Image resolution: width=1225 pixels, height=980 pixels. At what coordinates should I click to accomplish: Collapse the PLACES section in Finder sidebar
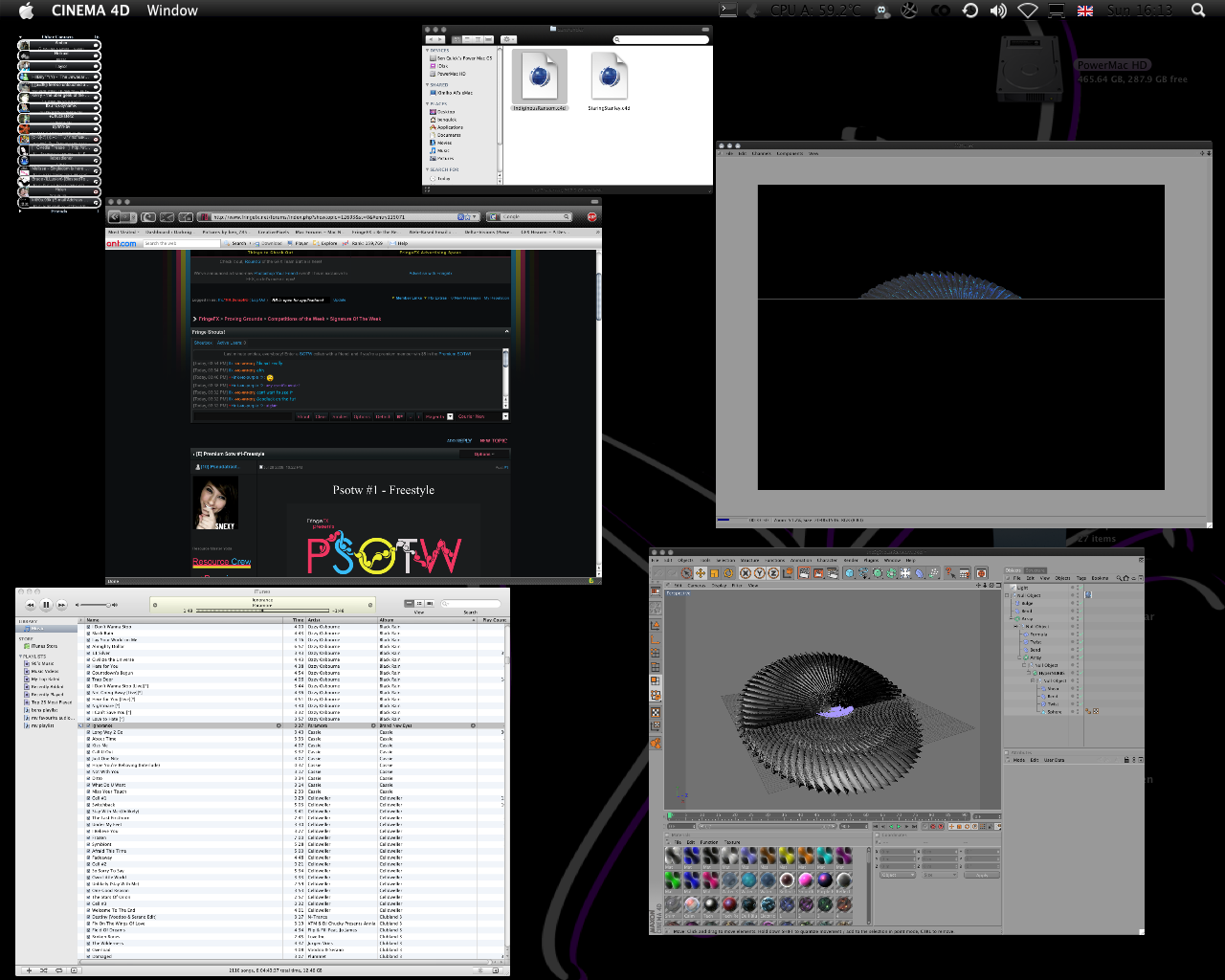pos(428,104)
